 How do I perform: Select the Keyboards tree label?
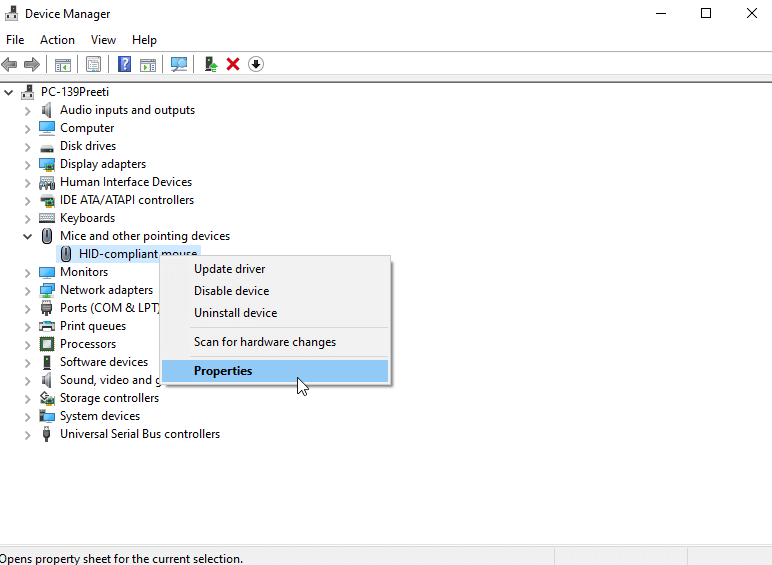pyautogui.click(x=88, y=218)
